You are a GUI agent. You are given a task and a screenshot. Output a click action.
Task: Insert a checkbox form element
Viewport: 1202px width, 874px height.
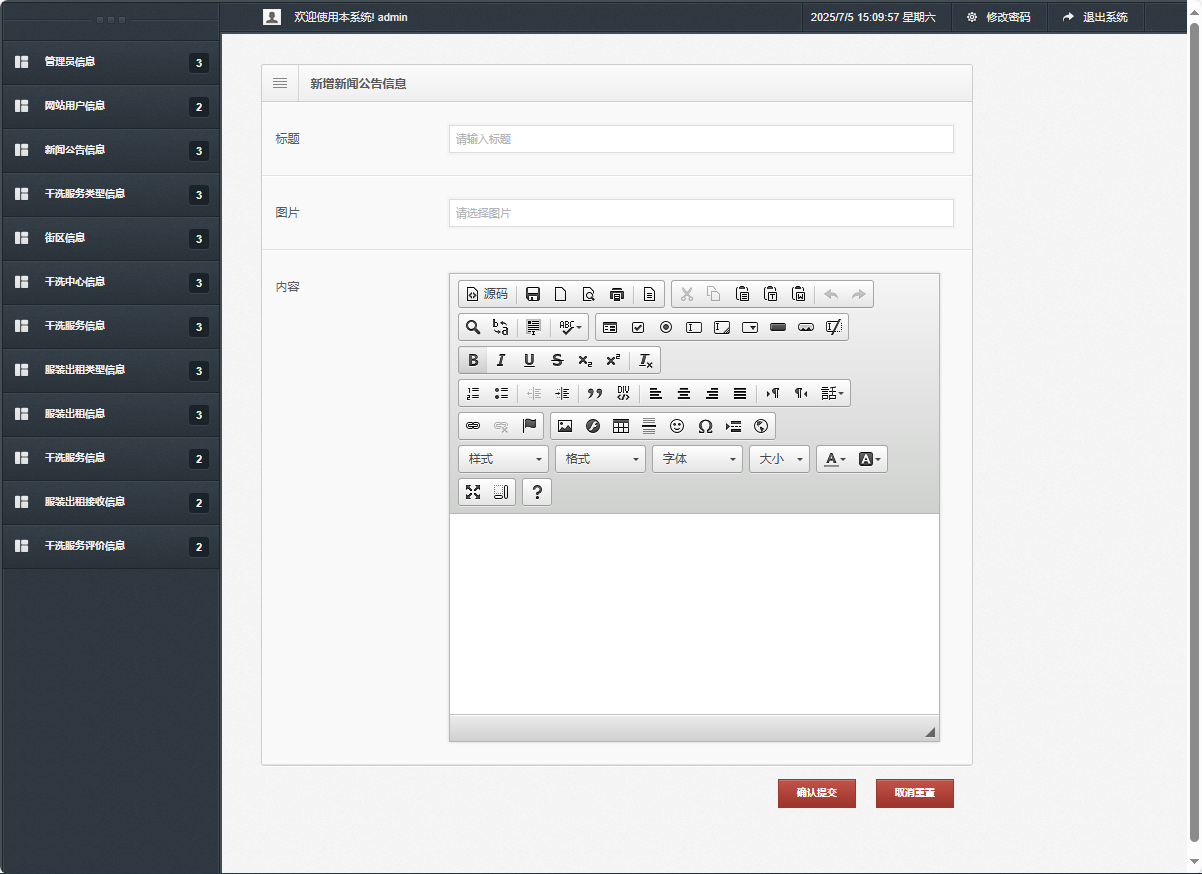pos(638,327)
